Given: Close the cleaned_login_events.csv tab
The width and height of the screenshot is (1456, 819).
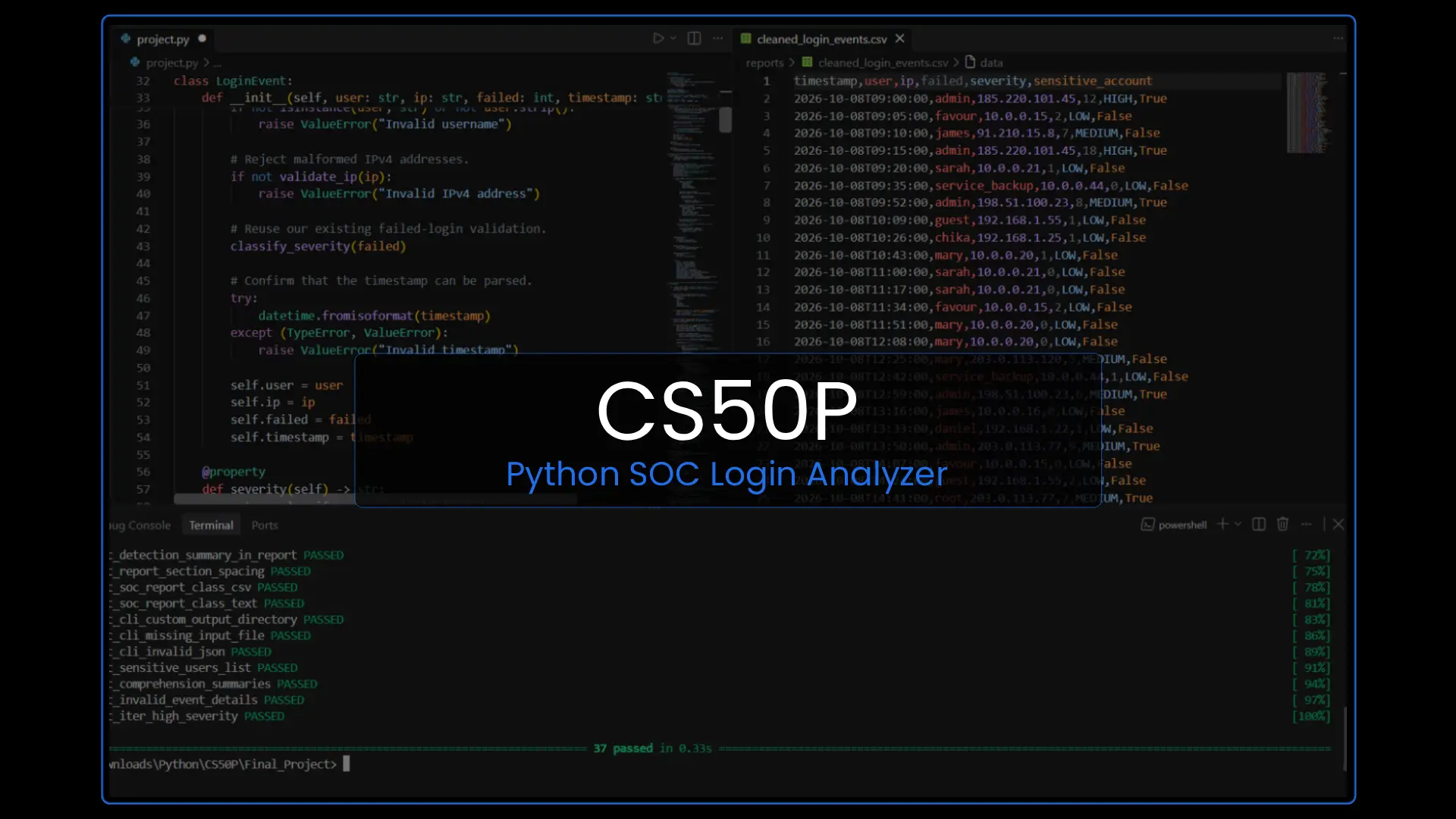Looking at the screenshot, I should [899, 39].
